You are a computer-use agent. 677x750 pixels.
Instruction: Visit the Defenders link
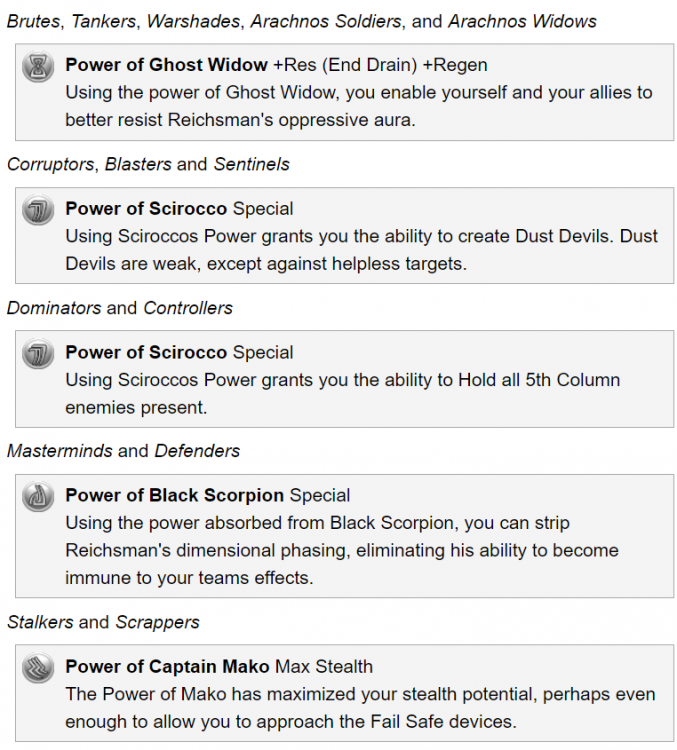[197, 451]
